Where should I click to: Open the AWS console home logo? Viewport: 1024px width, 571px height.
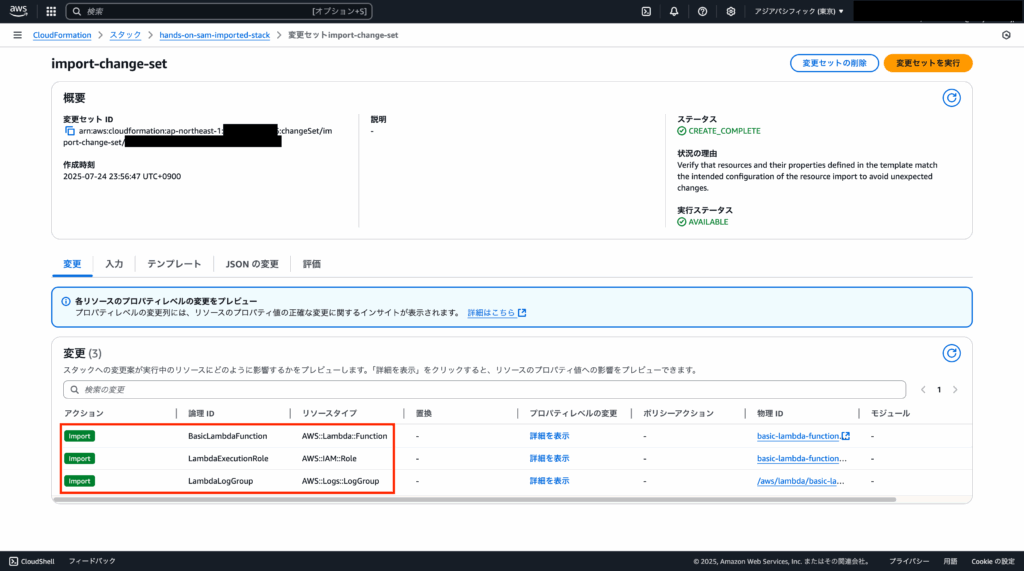point(18,10)
